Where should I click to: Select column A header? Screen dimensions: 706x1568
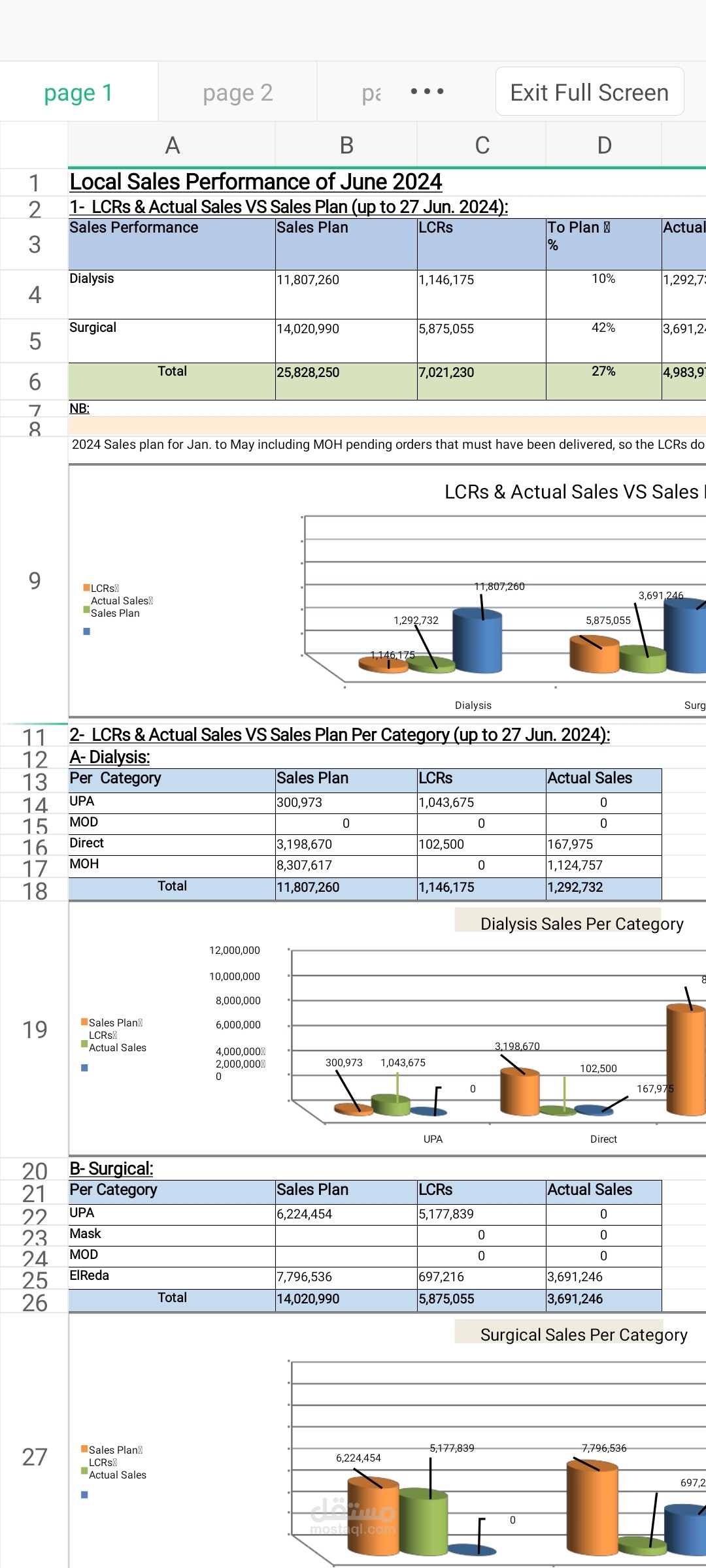pos(172,145)
